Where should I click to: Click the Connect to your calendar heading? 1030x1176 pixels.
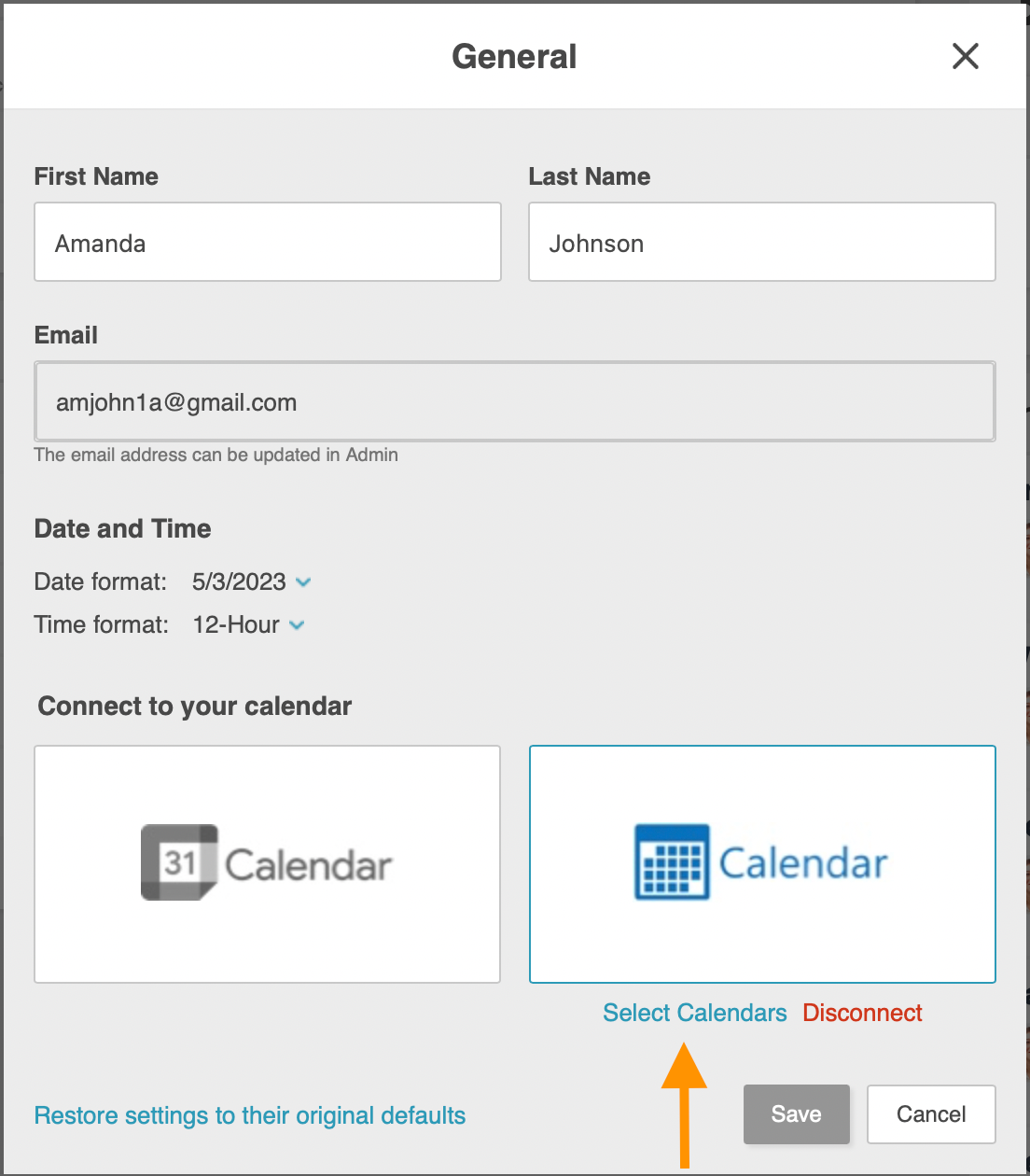194,706
